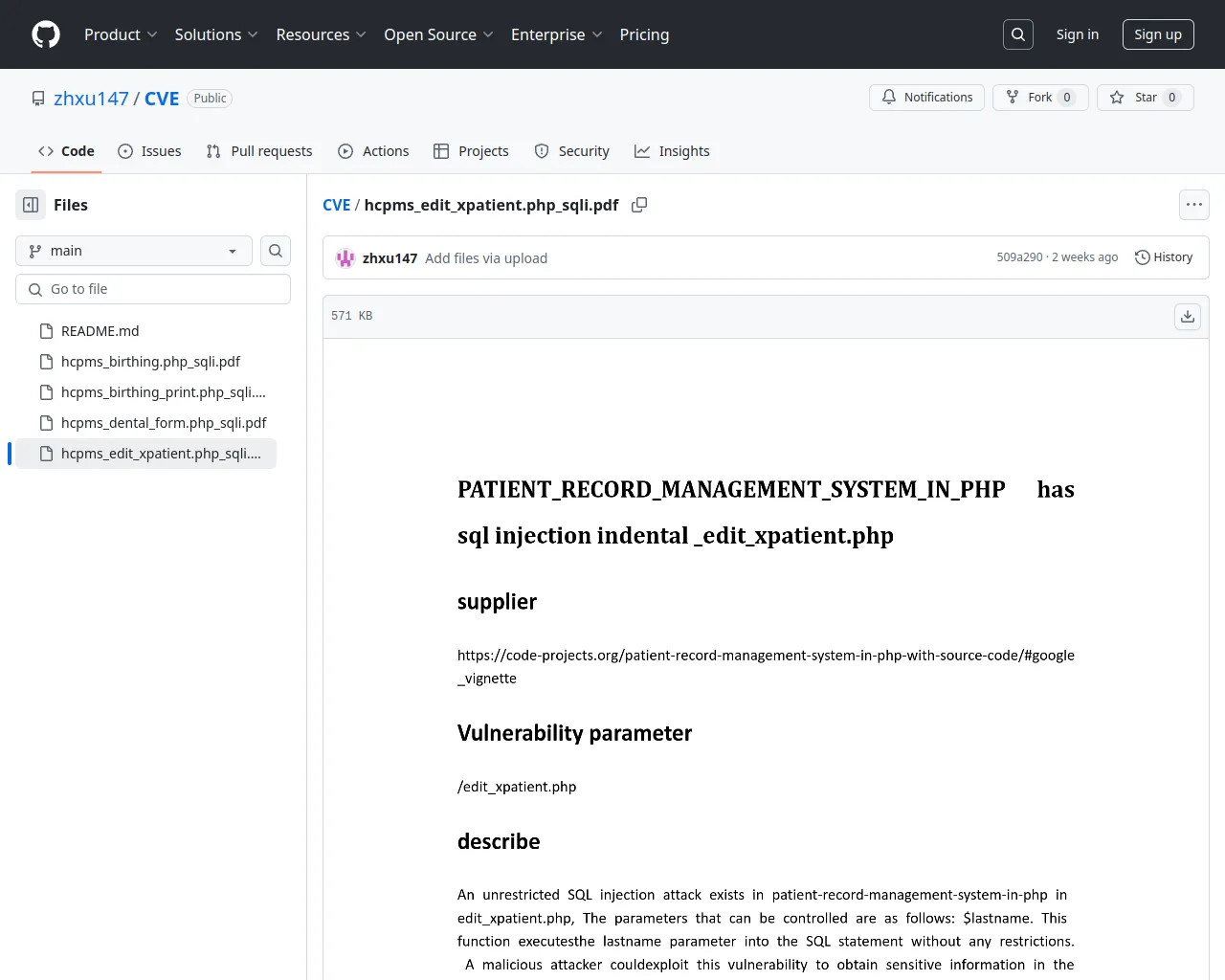Click zhxu147 author name in commit bar

tap(390, 258)
